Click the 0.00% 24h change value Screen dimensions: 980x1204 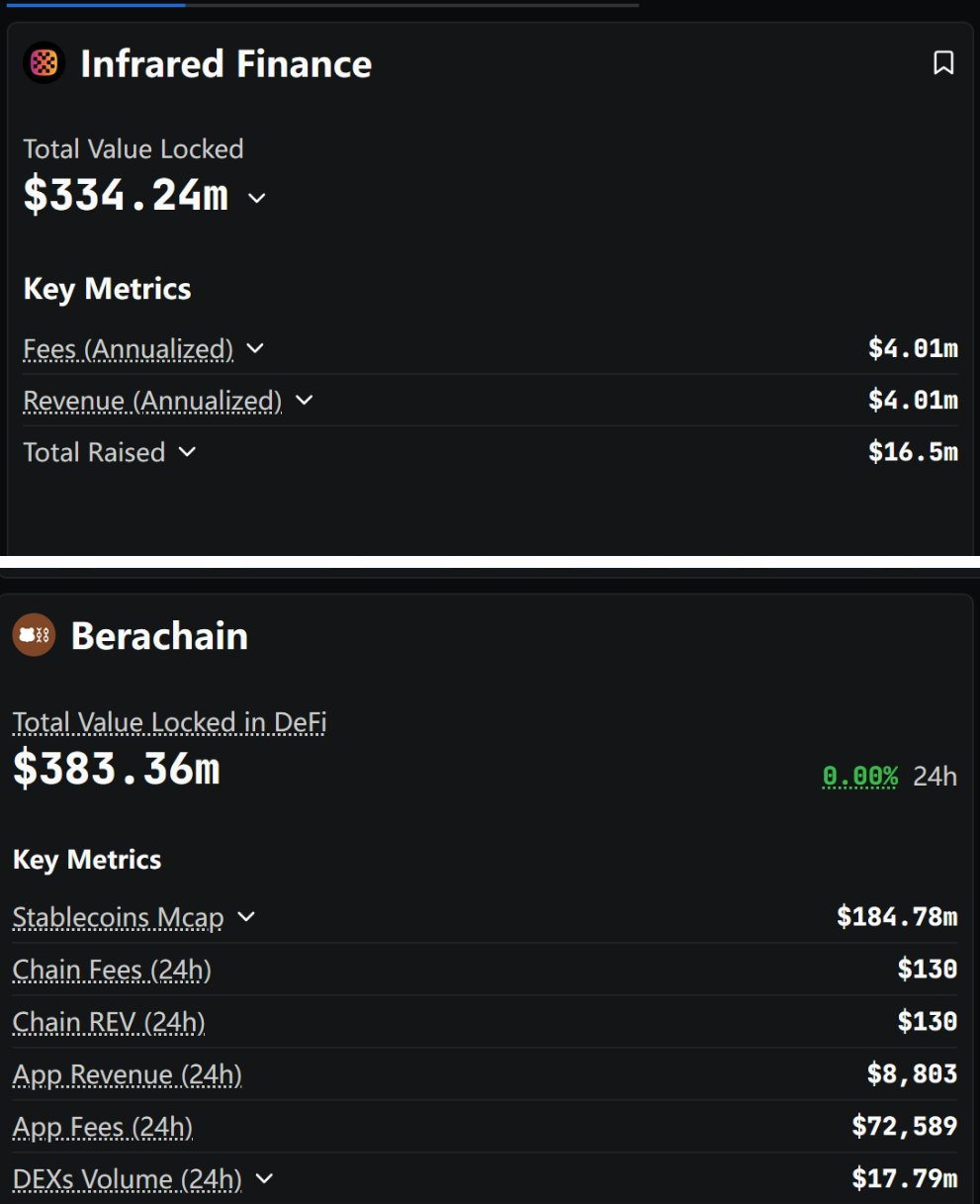point(859,777)
